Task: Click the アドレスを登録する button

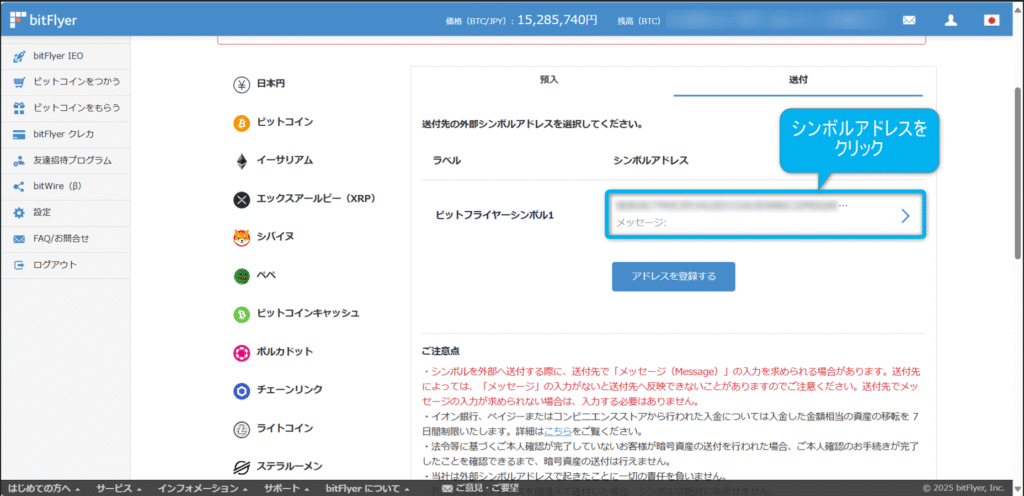Action: tap(673, 277)
